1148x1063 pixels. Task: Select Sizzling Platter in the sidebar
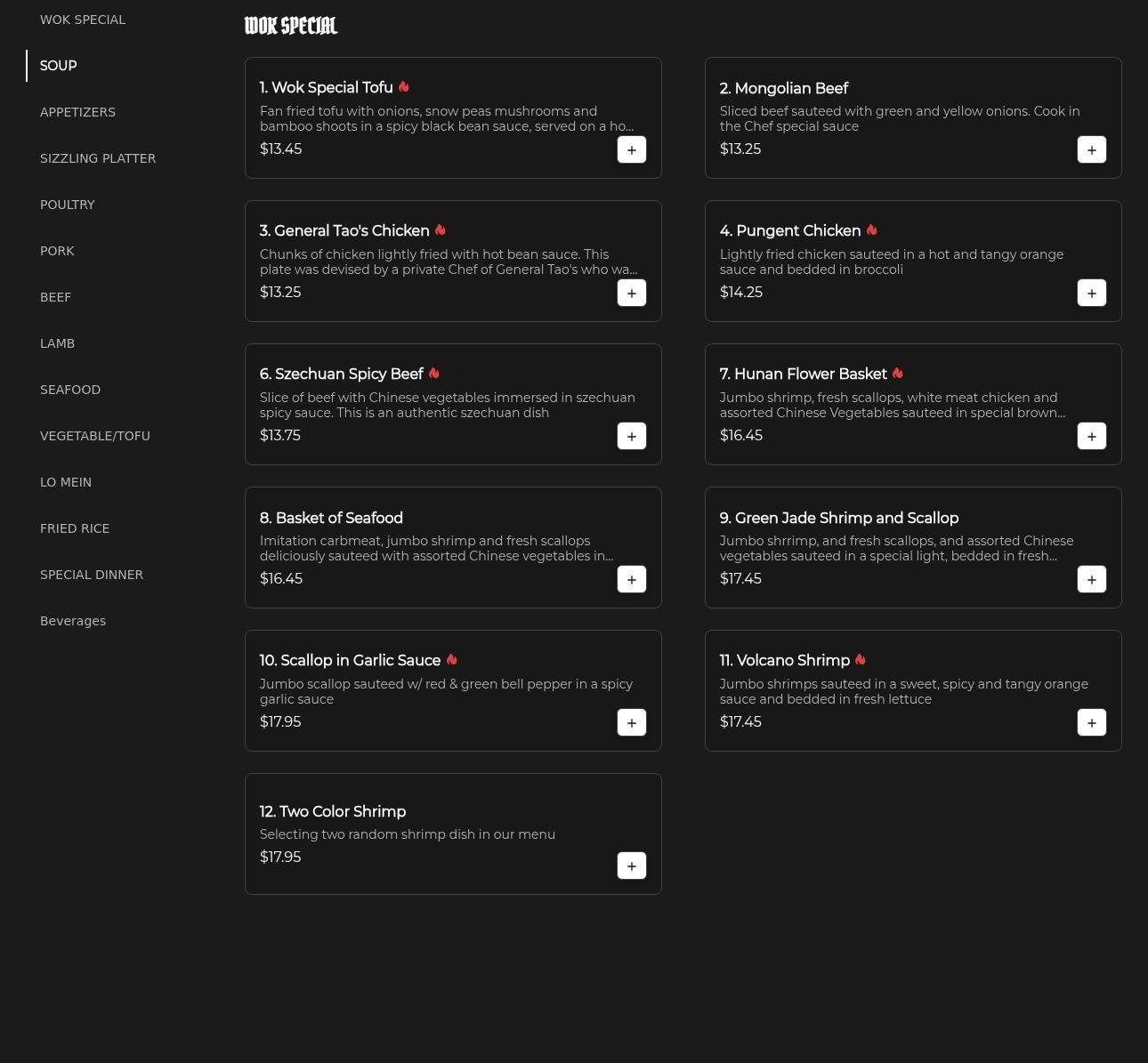(x=98, y=158)
